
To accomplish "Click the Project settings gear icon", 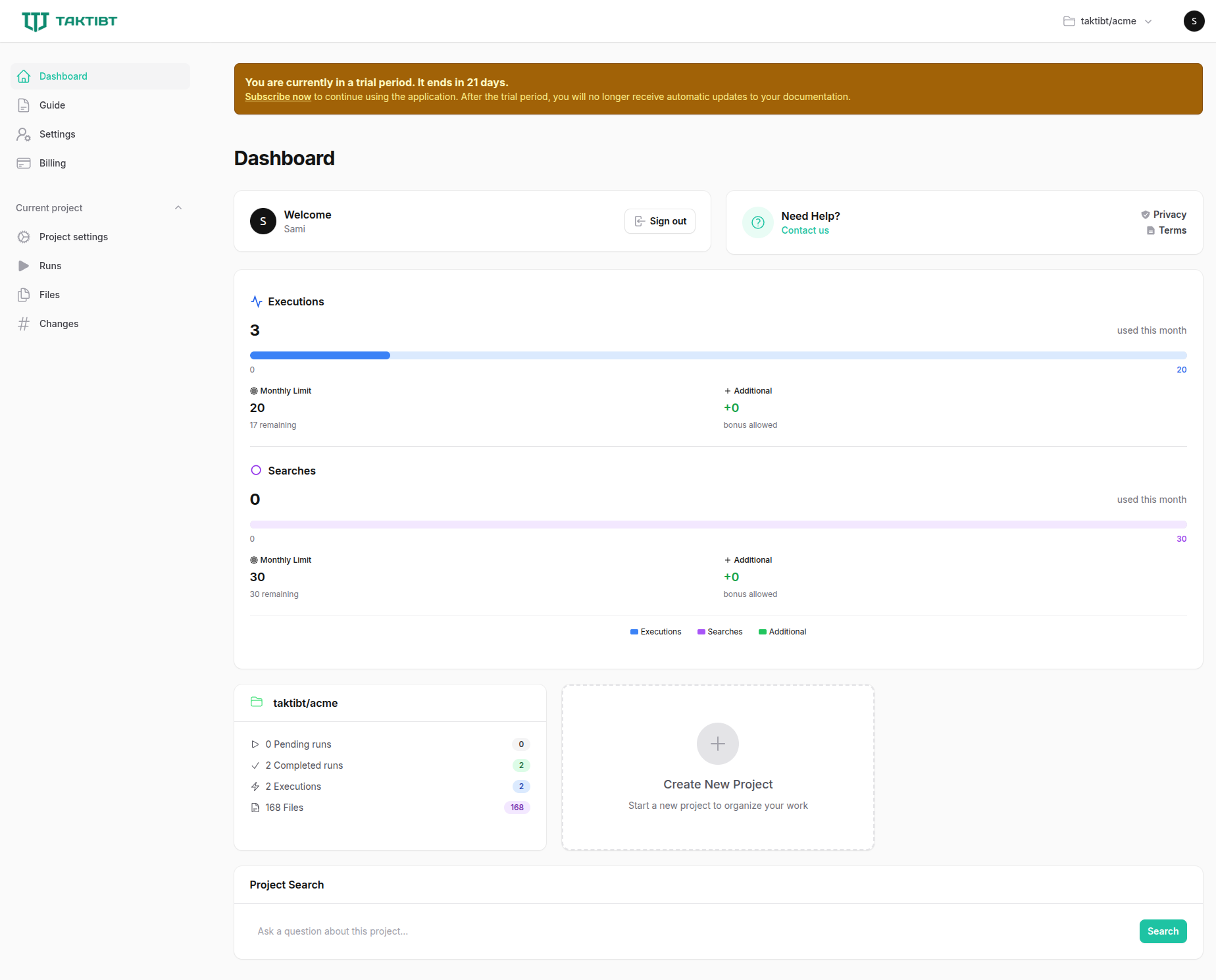I will pos(24,237).
